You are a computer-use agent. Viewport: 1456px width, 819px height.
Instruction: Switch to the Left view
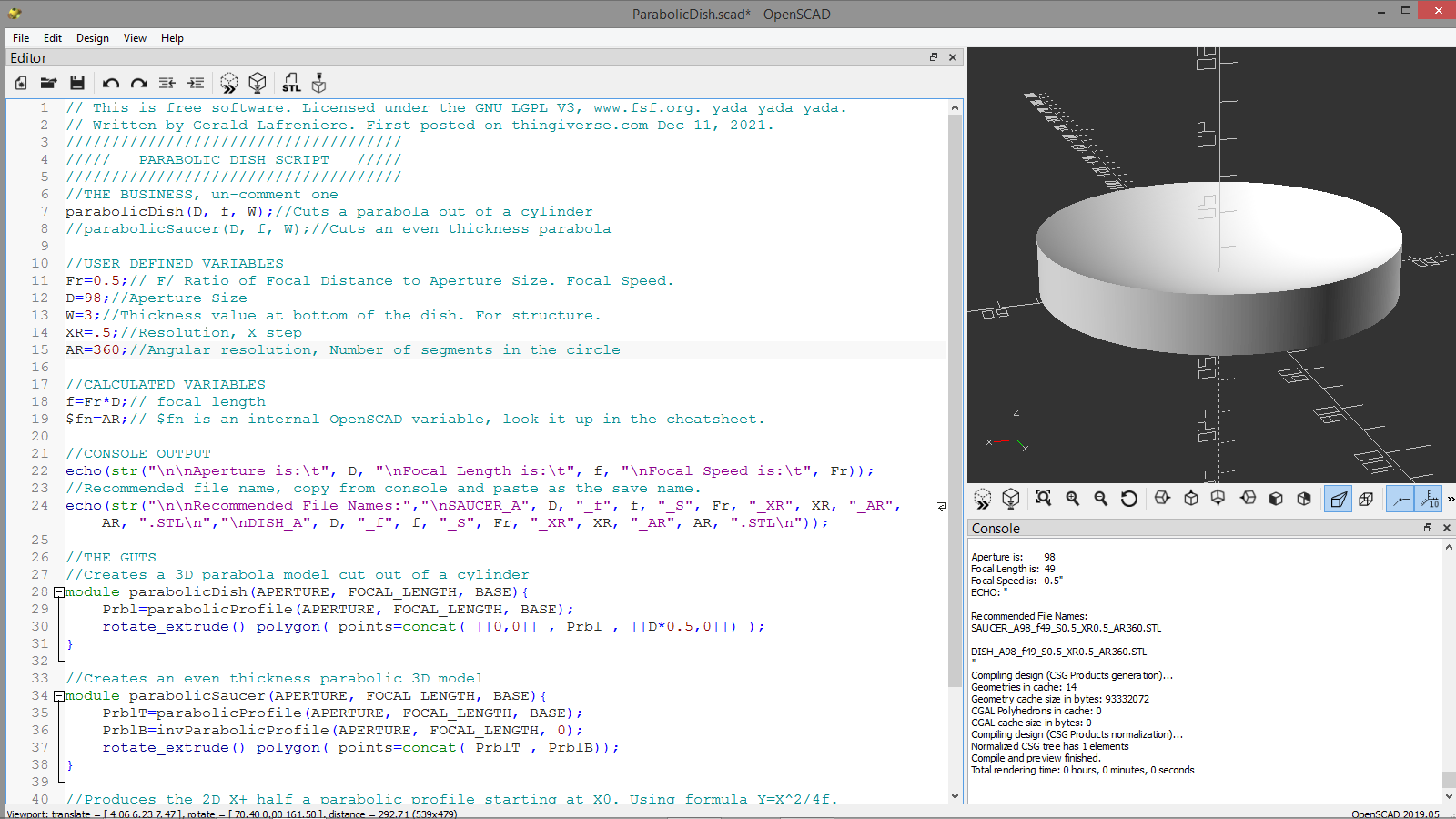point(1249,499)
